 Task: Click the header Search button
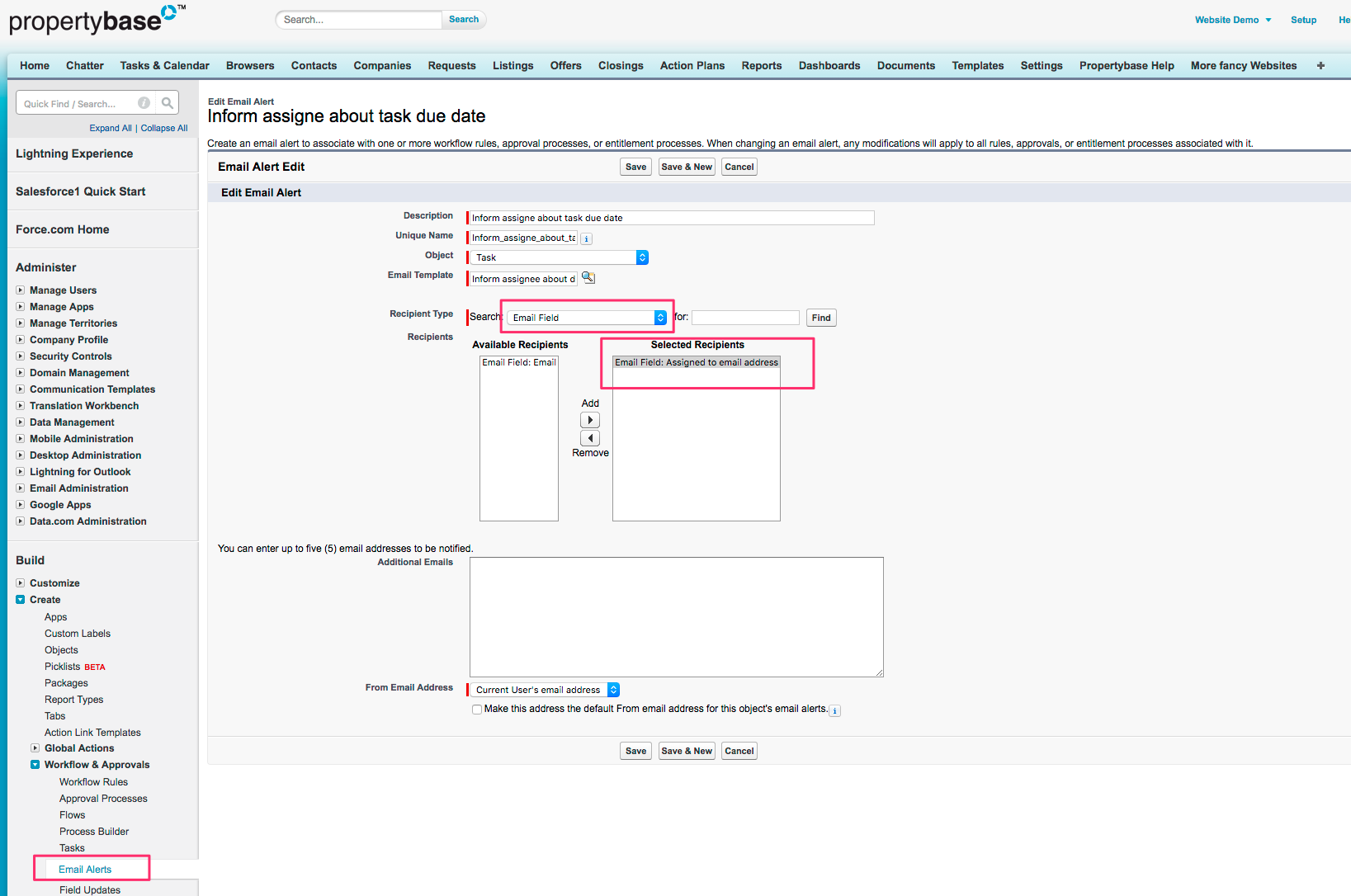[464, 19]
